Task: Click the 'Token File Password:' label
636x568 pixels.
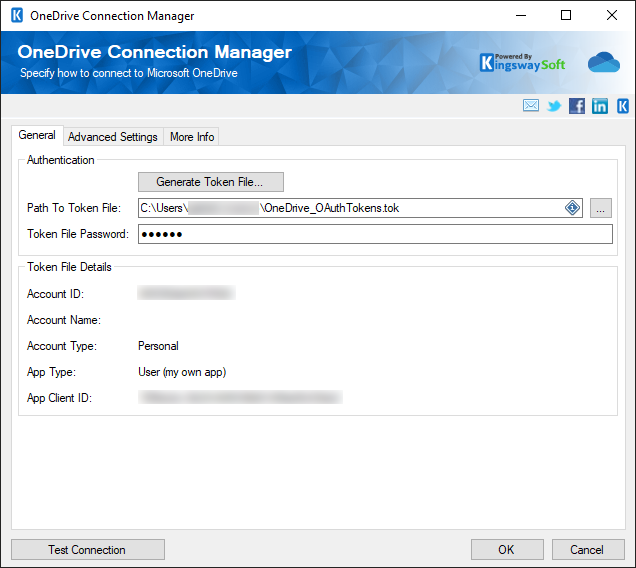Action: (x=78, y=234)
